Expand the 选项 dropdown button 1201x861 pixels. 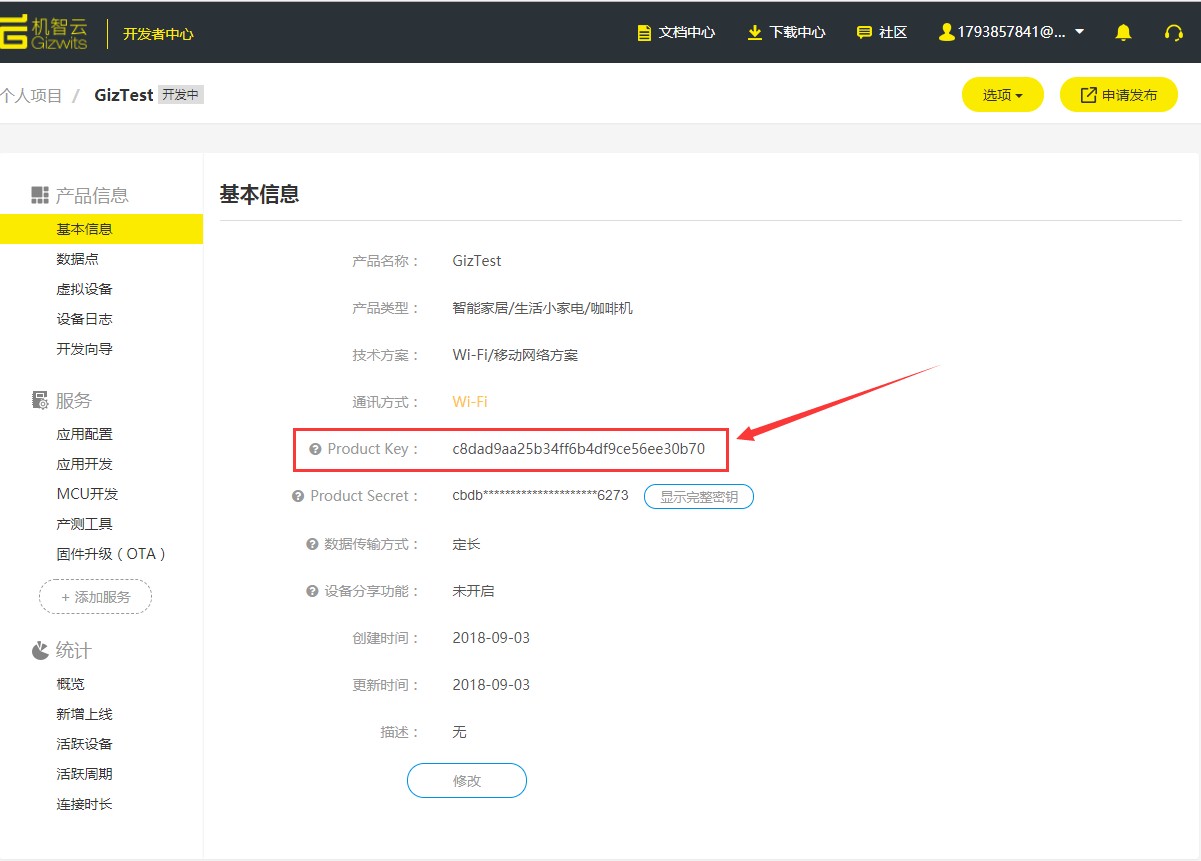tap(1002, 95)
